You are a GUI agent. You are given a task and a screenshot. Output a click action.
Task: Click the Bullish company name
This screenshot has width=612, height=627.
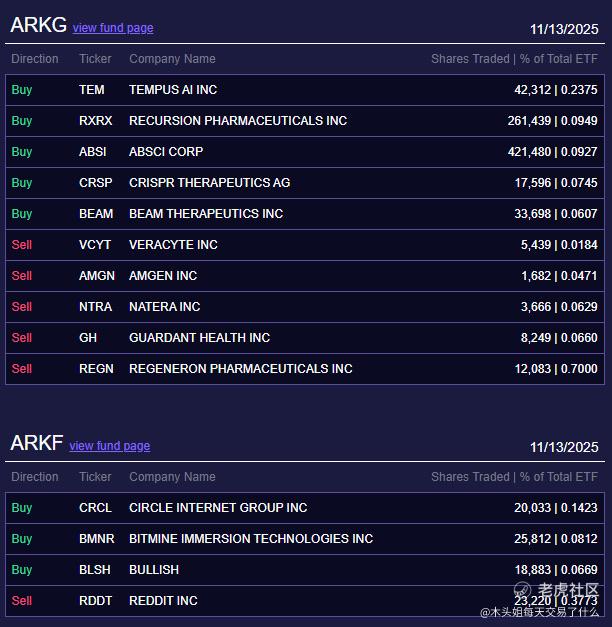[x=154, y=570]
